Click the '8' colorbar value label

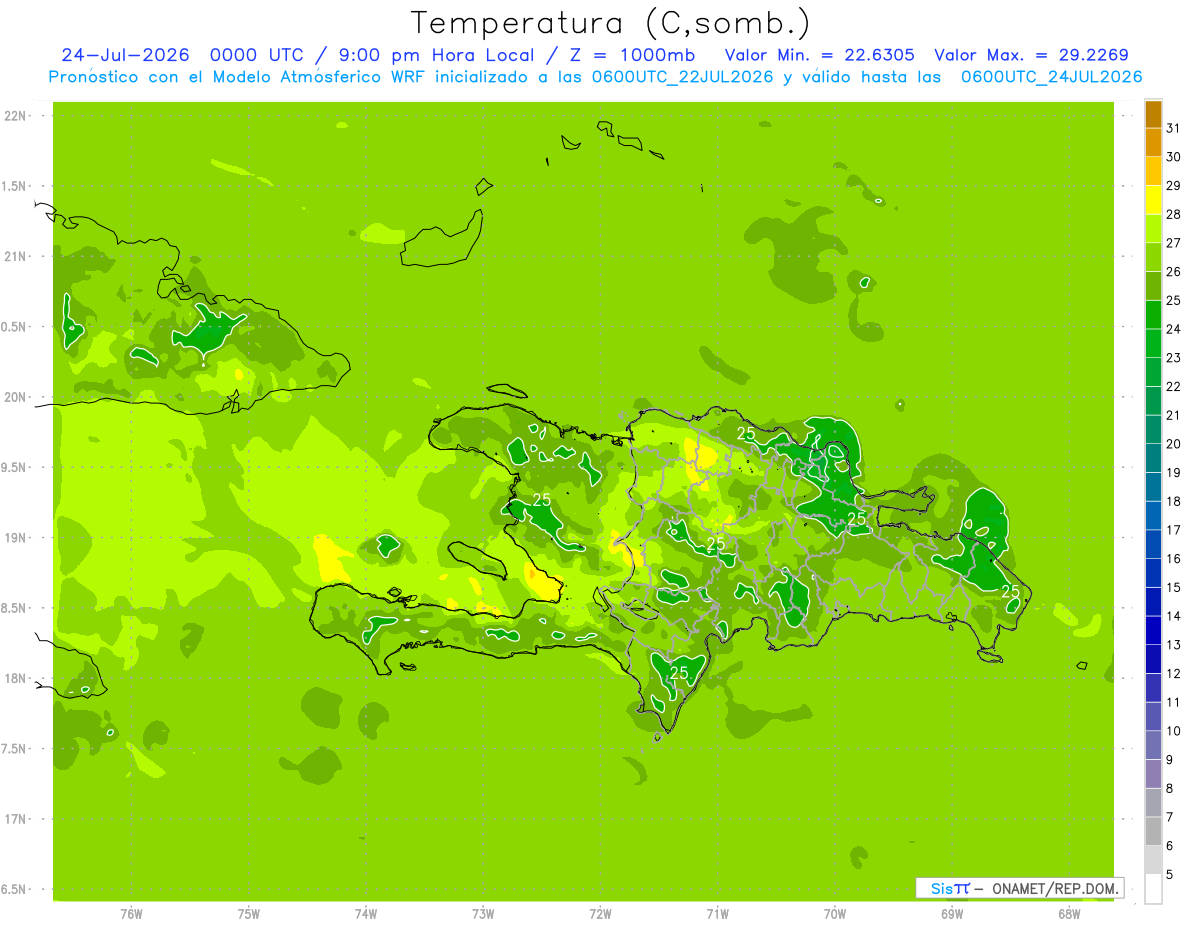coord(1170,789)
